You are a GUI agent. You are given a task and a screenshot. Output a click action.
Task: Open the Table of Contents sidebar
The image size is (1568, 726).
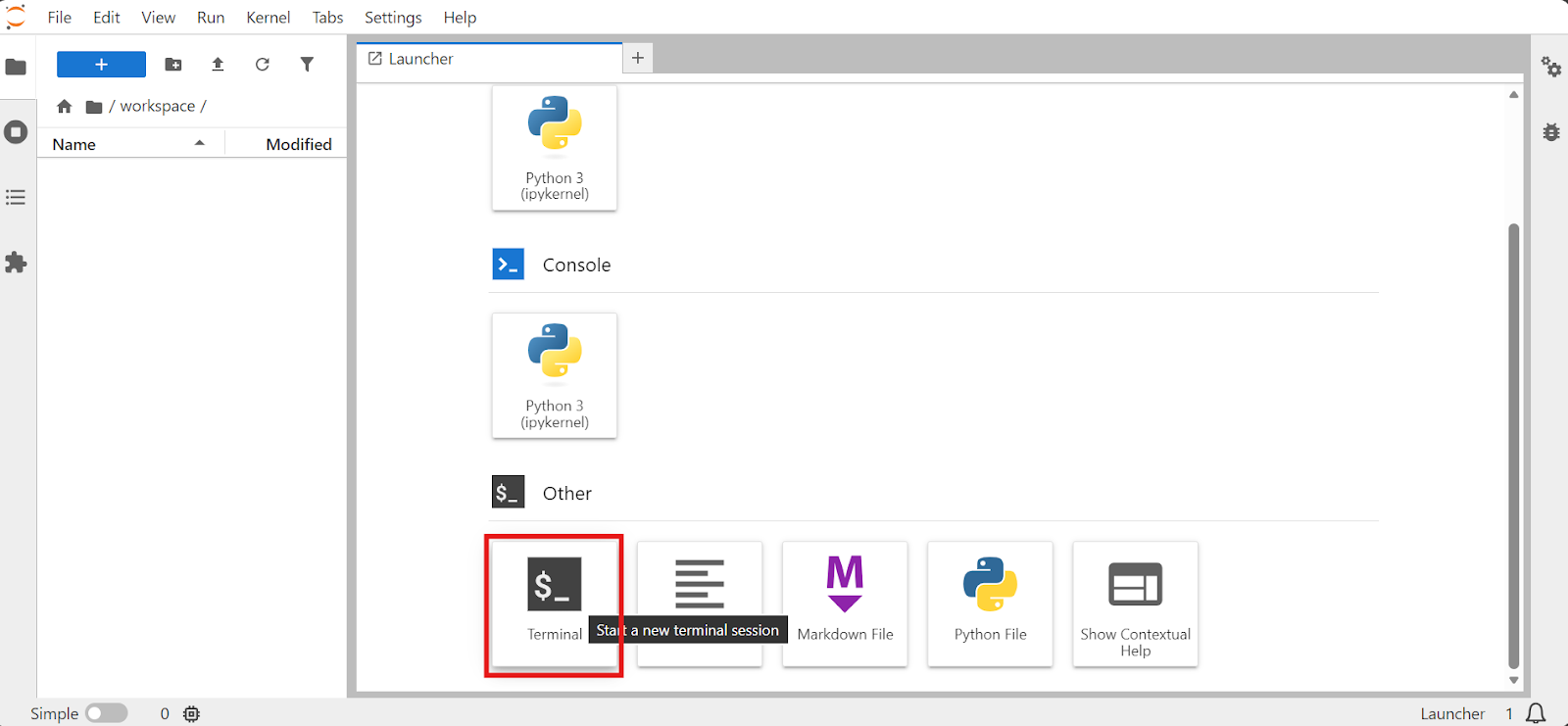point(16,198)
